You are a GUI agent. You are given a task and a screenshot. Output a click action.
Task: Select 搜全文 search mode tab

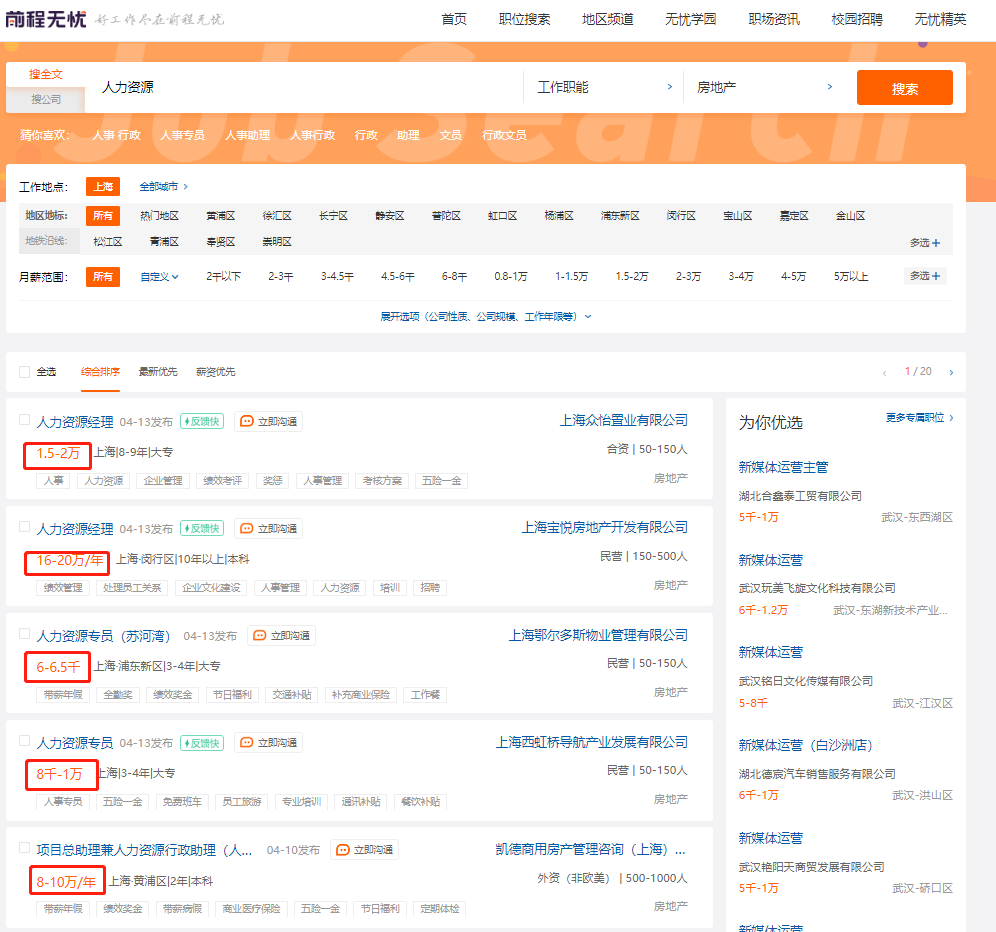[x=46, y=74]
